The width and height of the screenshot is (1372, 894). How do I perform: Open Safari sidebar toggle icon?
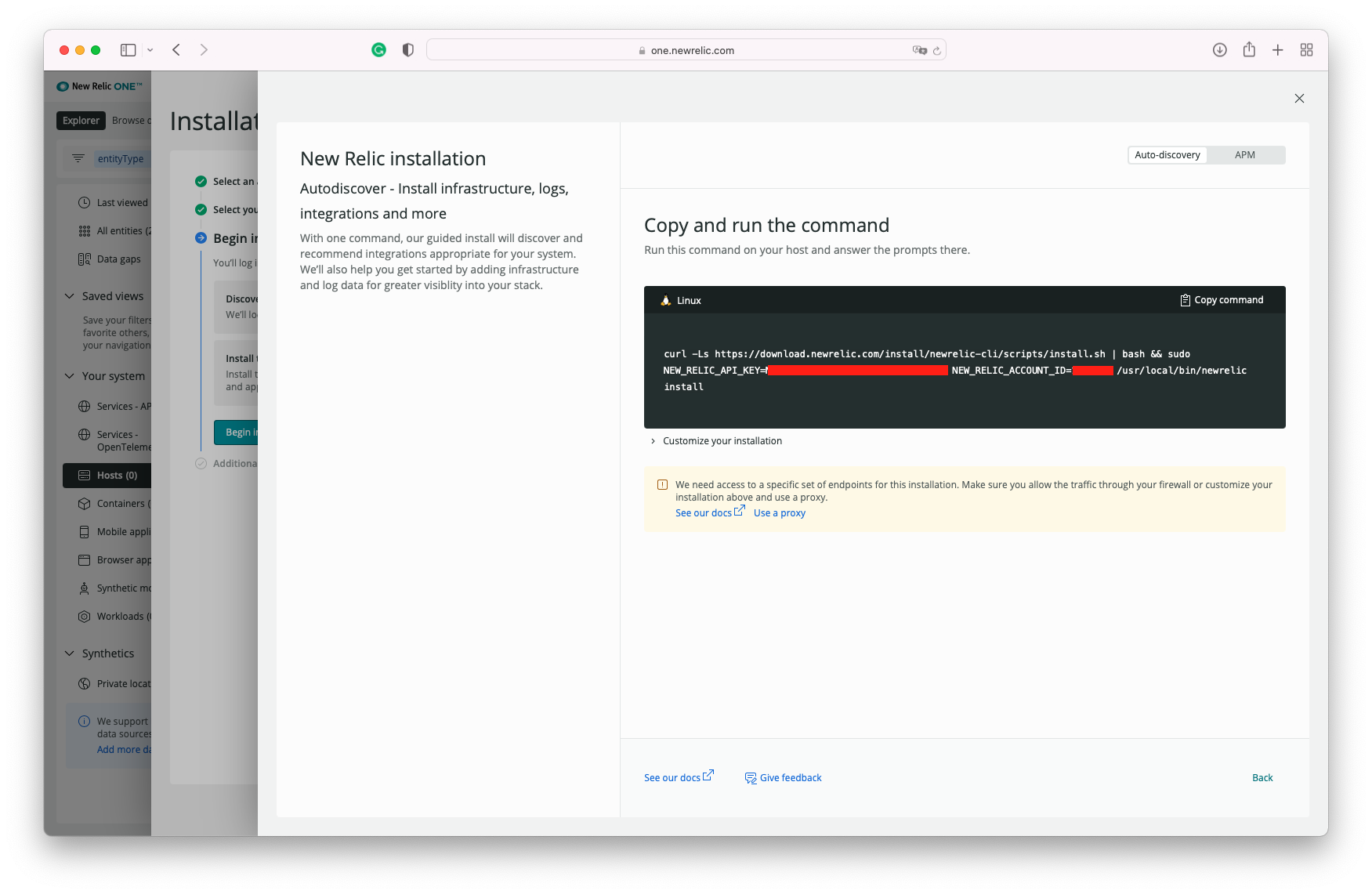[128, 50]
